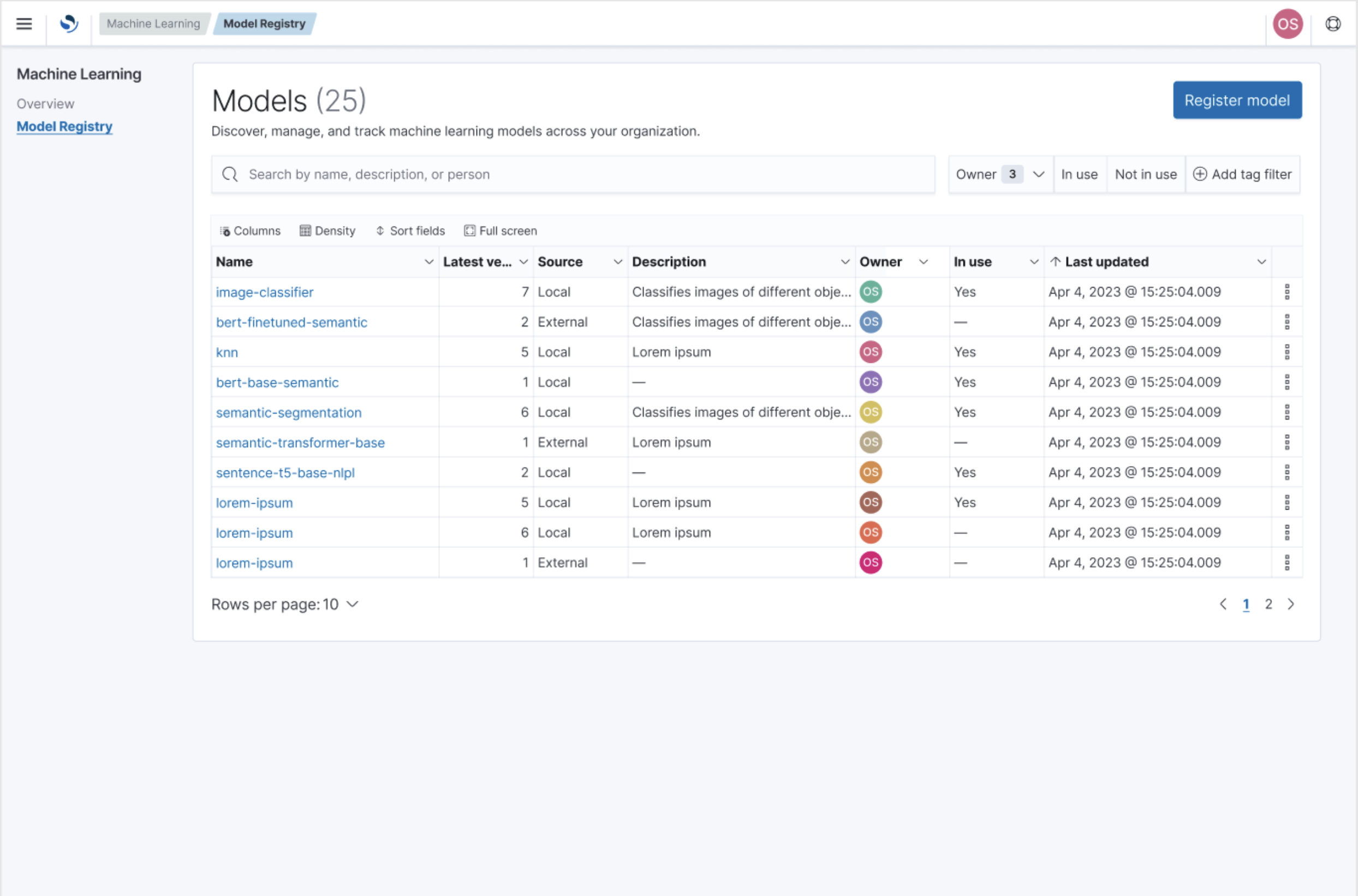Switch the table to Full screen view
The image size is (1358, 896).
click(x=500, y=230)
